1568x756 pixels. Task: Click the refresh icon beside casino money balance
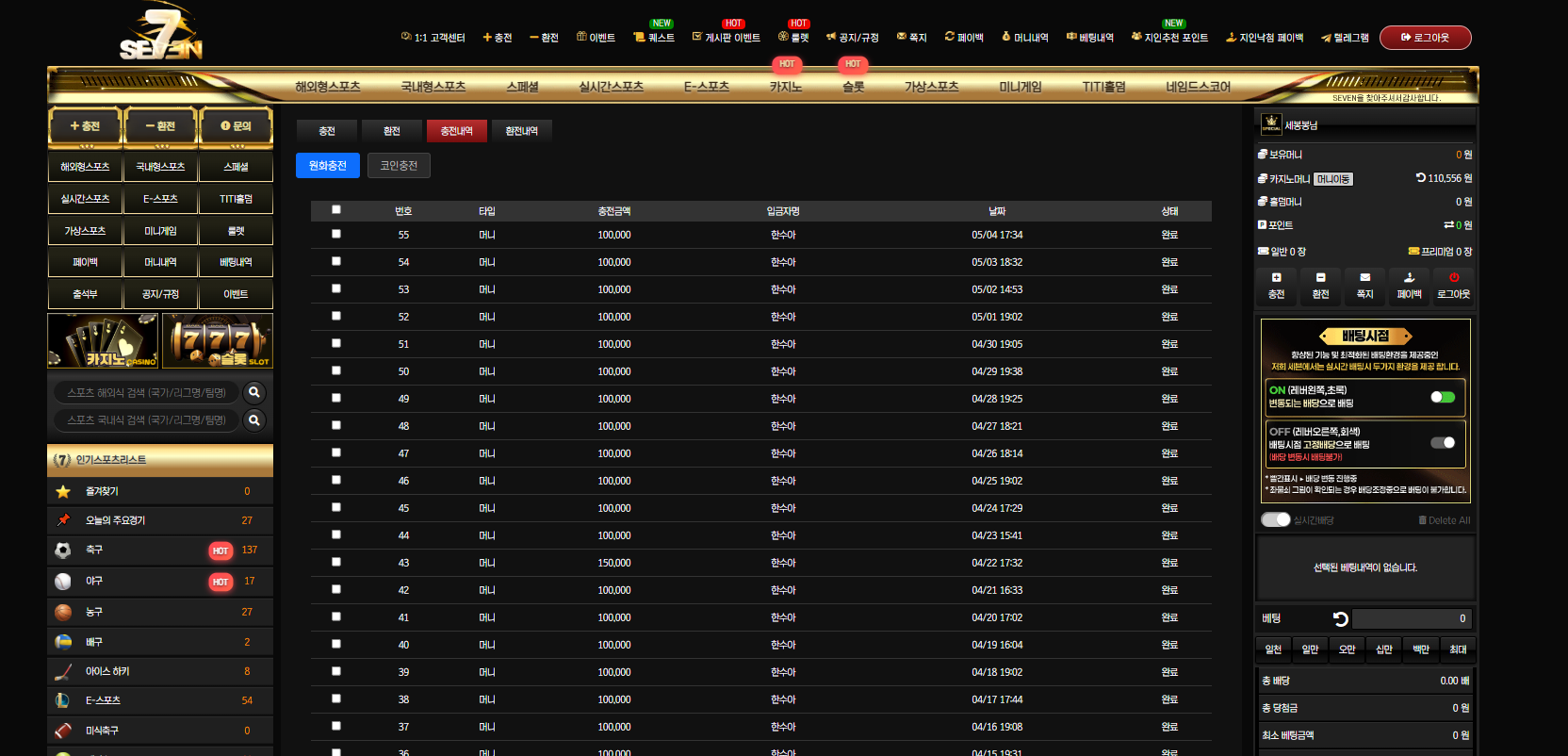coord(1420,177)
